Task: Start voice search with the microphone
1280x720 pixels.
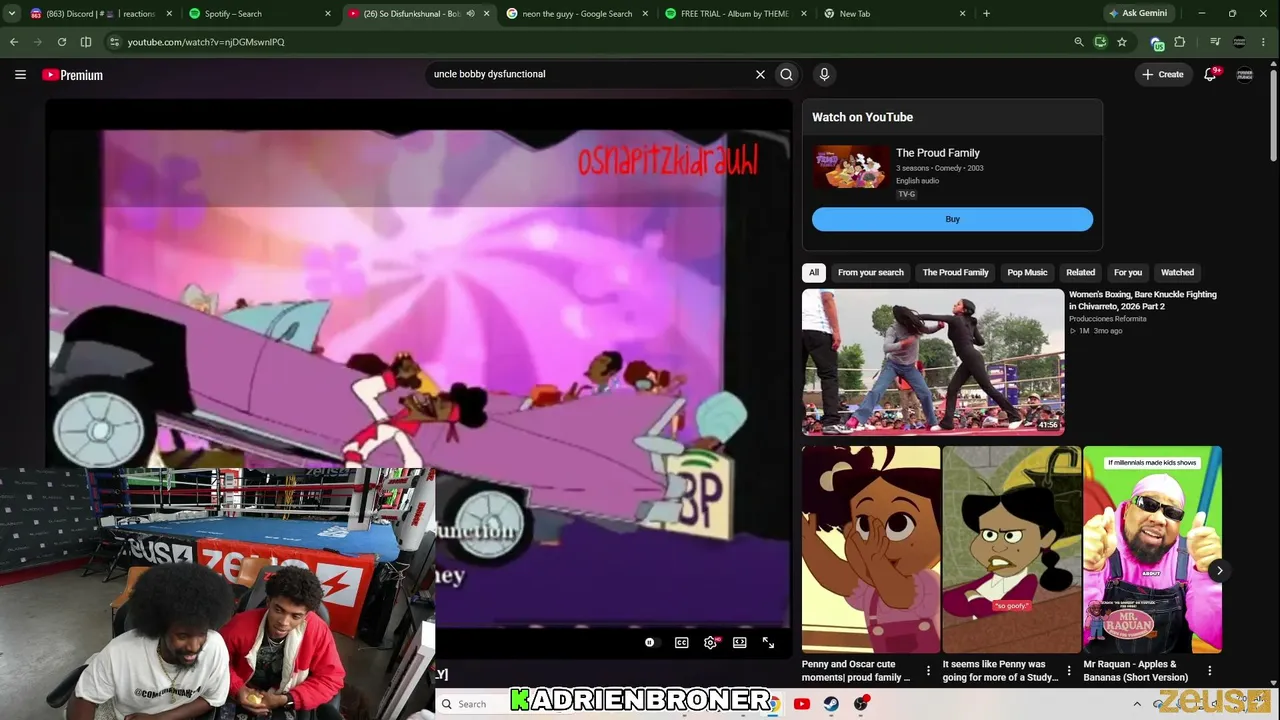Action: (x=824, y=74)
